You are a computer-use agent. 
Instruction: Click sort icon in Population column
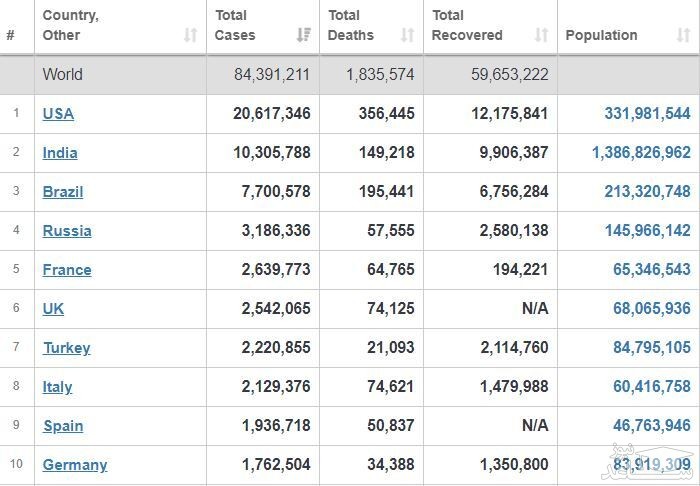682,35
